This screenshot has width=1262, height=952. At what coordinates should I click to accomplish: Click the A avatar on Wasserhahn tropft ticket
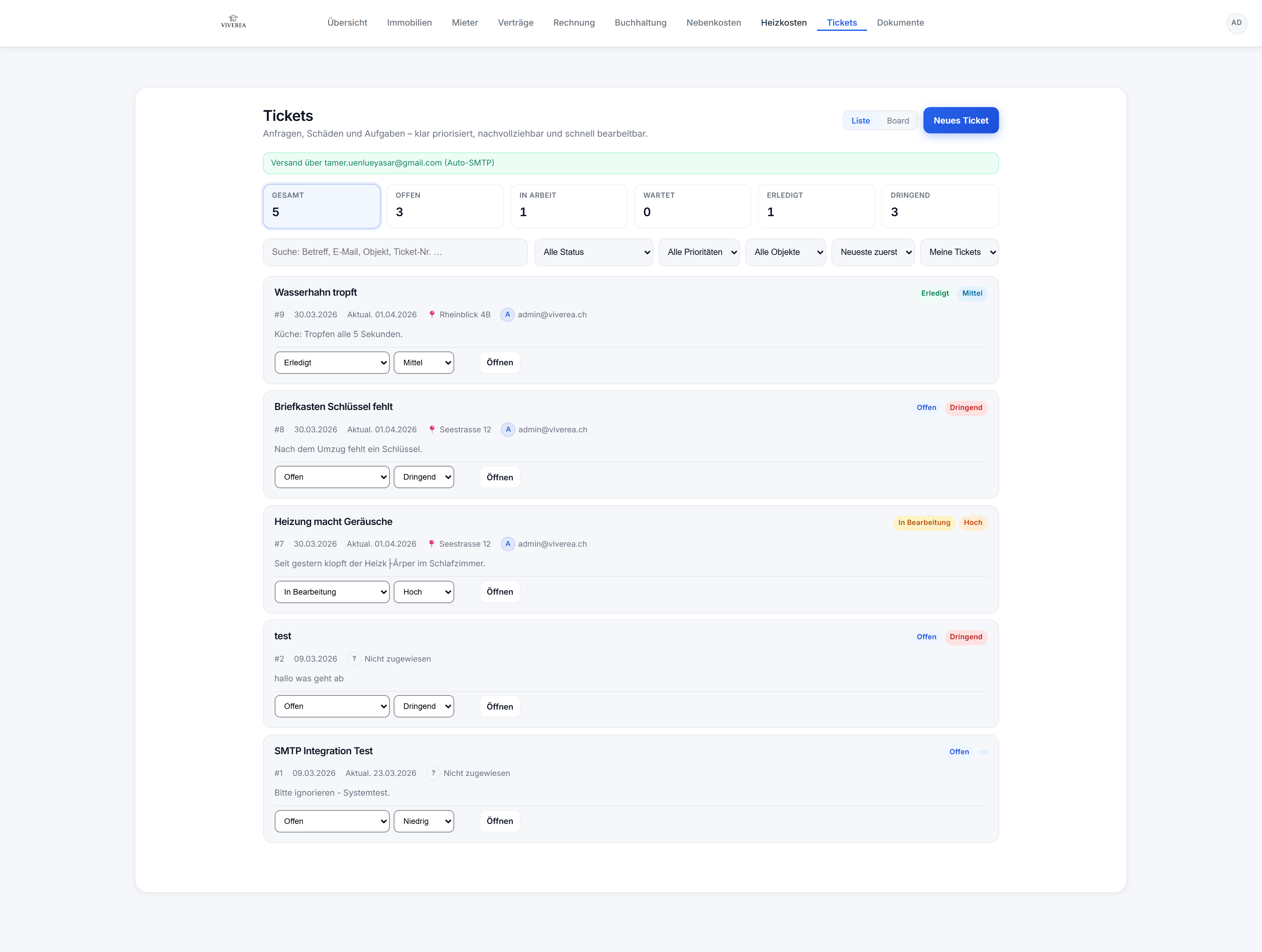(507, 315)
